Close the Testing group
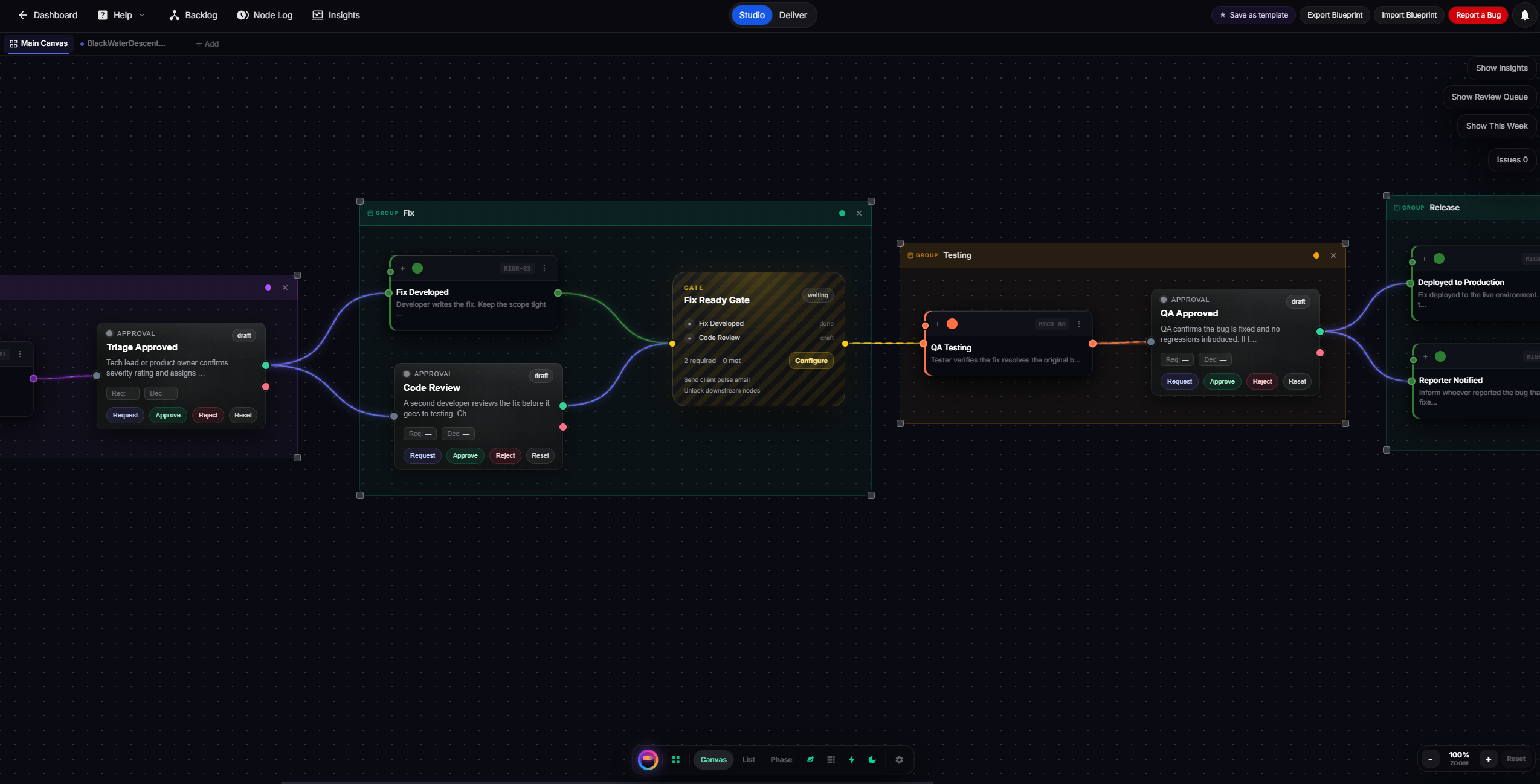This screenshot has height=784, width=1540. [1333, 255]
